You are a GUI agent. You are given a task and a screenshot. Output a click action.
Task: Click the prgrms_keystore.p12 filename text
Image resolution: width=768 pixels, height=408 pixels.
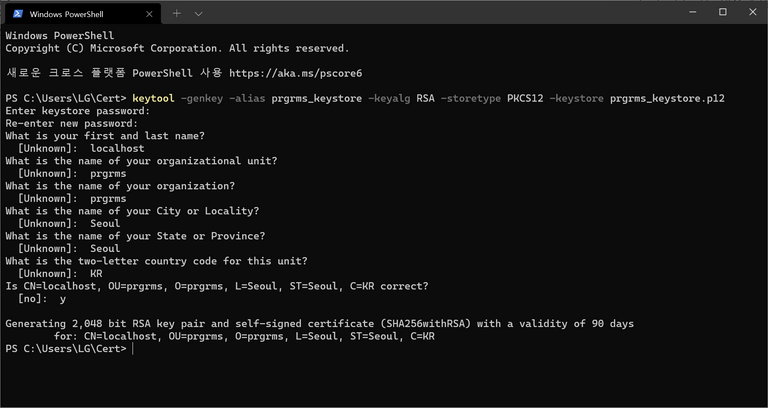point(667,98)
